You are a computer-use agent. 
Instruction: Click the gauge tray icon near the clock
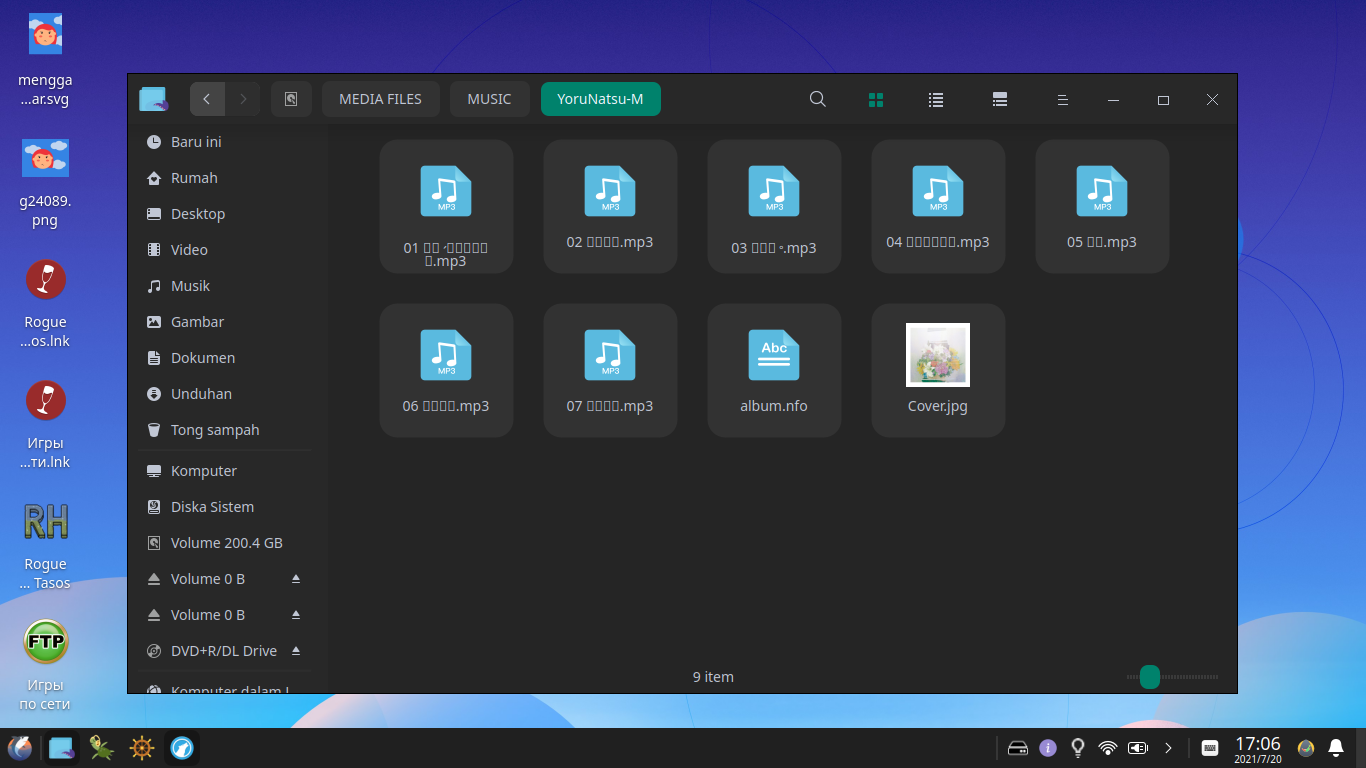click(x=1305, y=747)
